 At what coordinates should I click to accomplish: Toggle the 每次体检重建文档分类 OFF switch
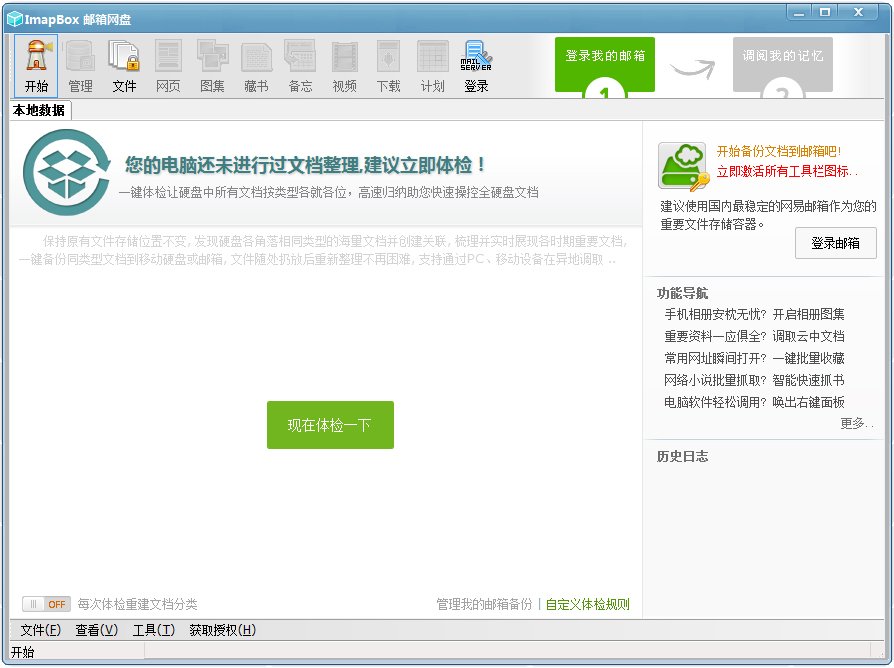pos(46,604)
